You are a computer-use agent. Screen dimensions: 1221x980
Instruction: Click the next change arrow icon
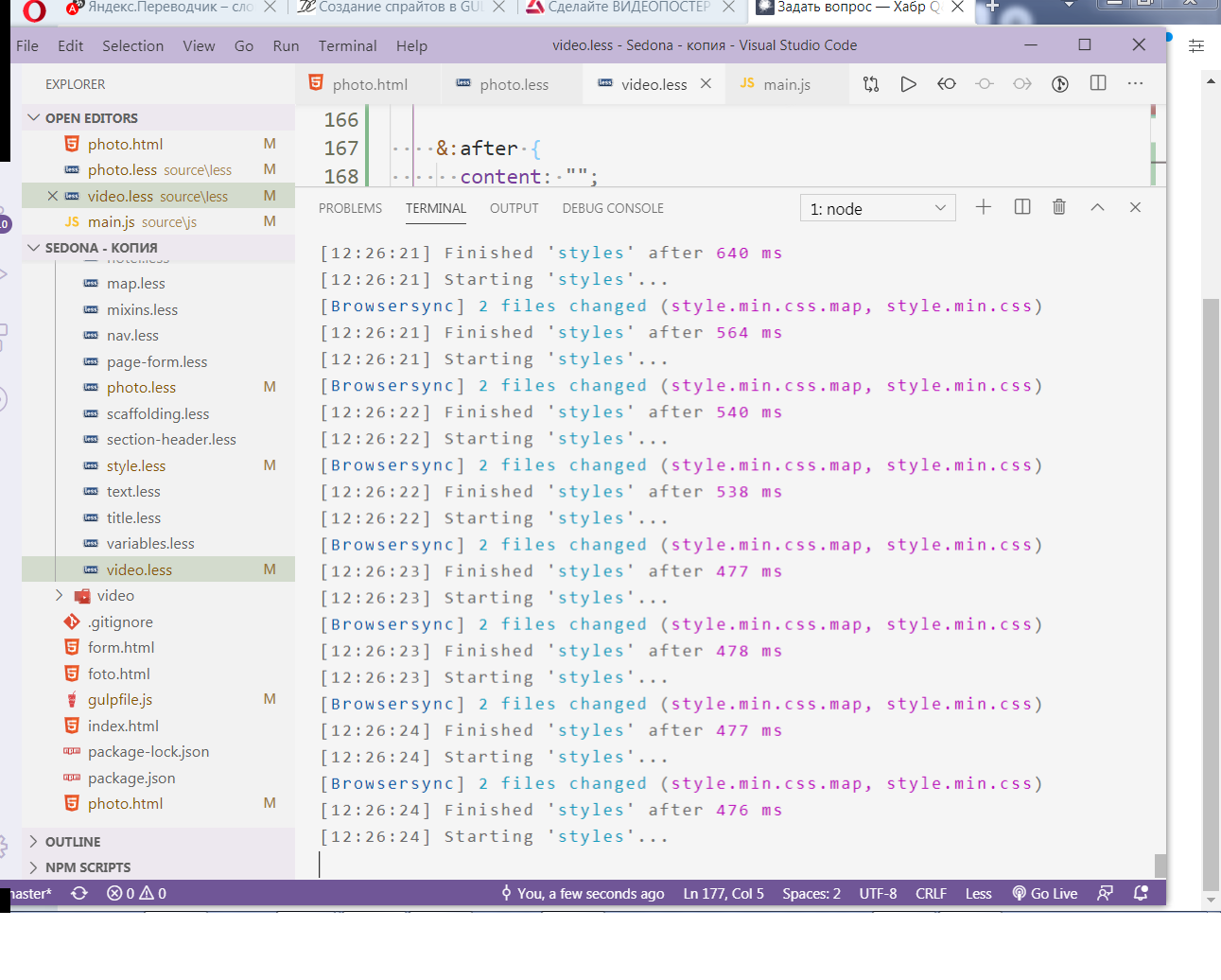click(1022, 84)
